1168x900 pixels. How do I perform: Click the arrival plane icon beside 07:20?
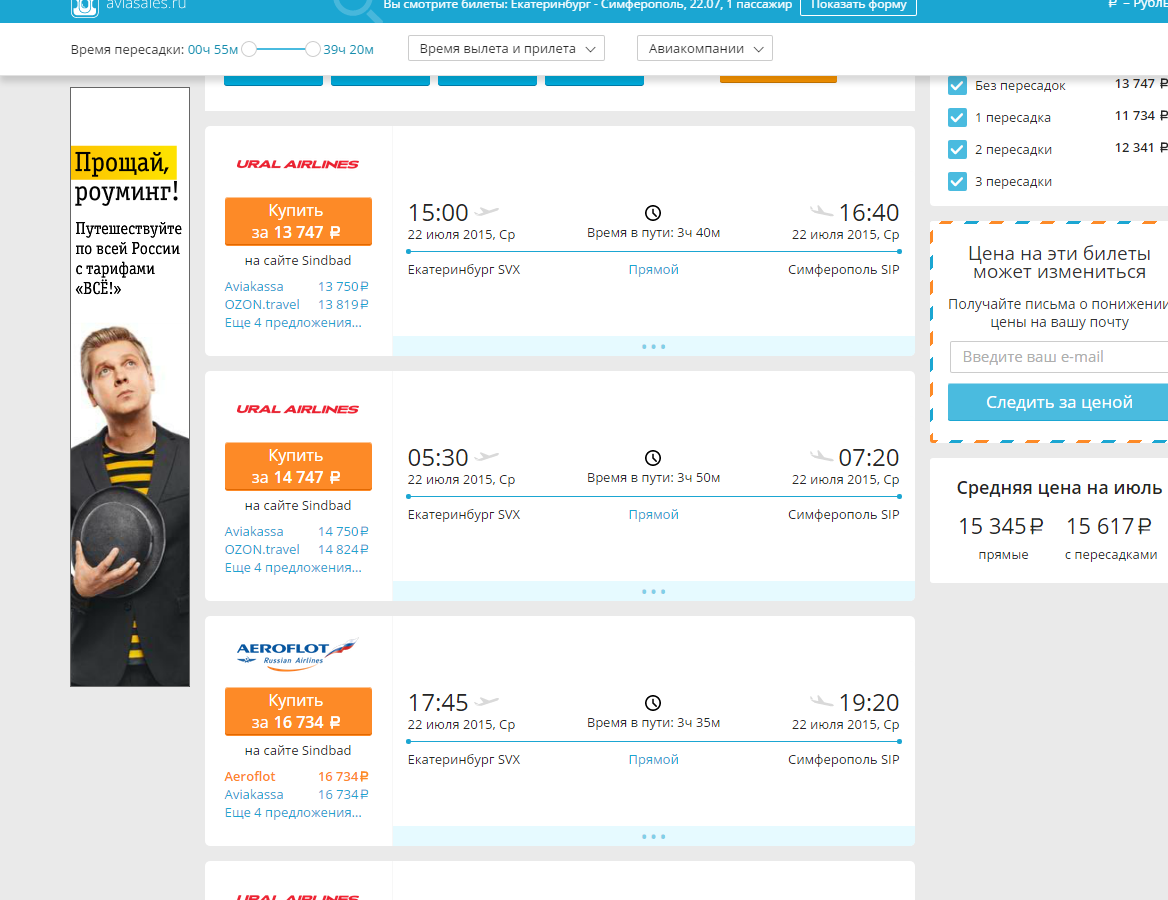tap(822, 456)
